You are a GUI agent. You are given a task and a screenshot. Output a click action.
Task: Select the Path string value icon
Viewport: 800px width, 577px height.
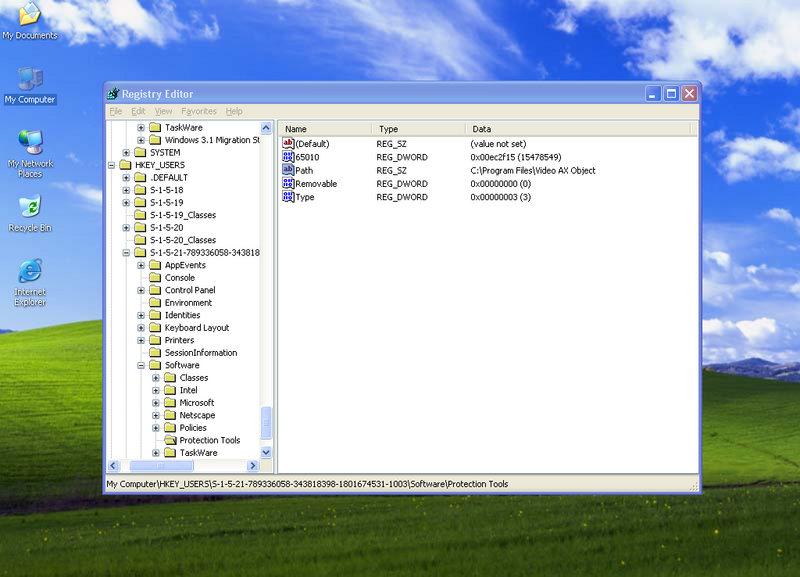point(288,170)
